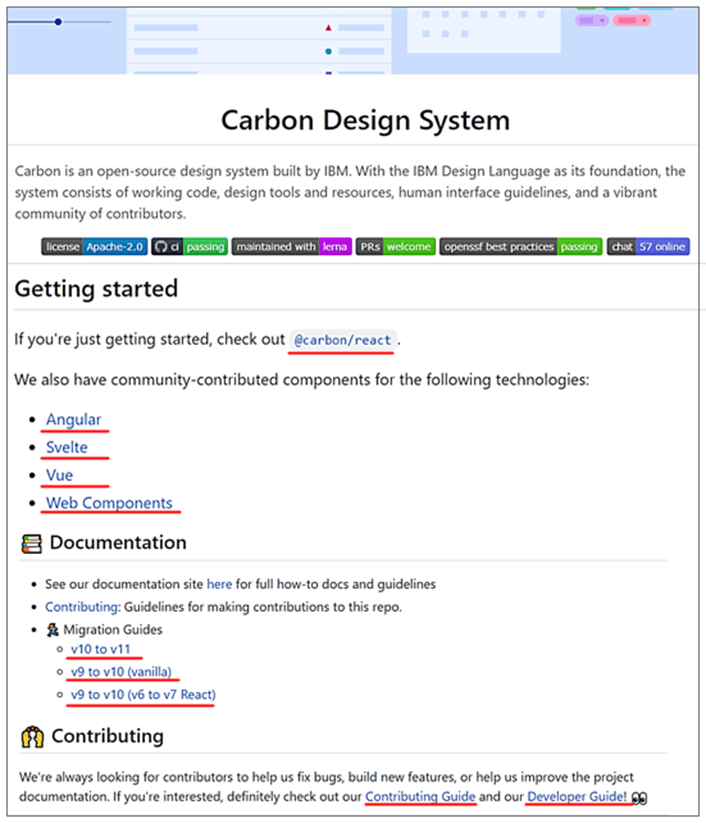The image size is (706, 823).
Task: Click the chat 57 online badge
Action: coord(647,247)
